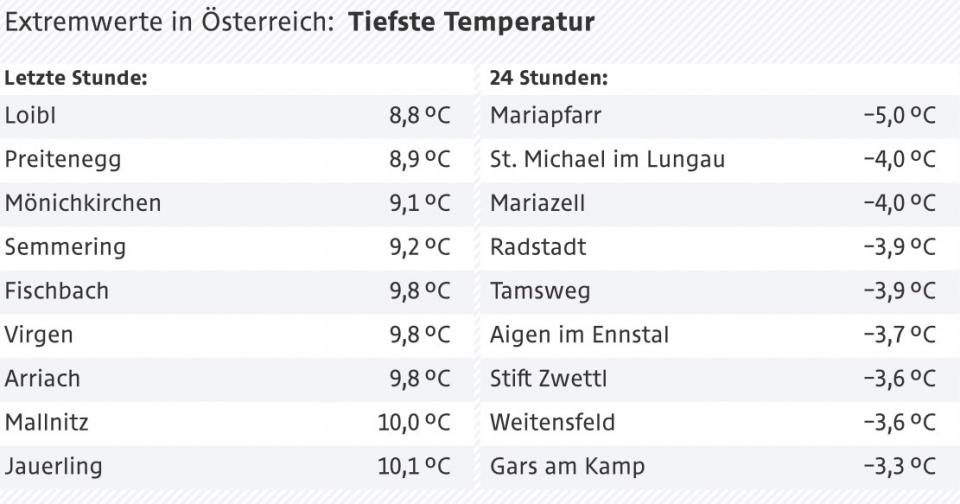Image resolution: width=960 pixels, height=504 pixels.
Task: Open Fischbach station details
Action: click(56, 291)
